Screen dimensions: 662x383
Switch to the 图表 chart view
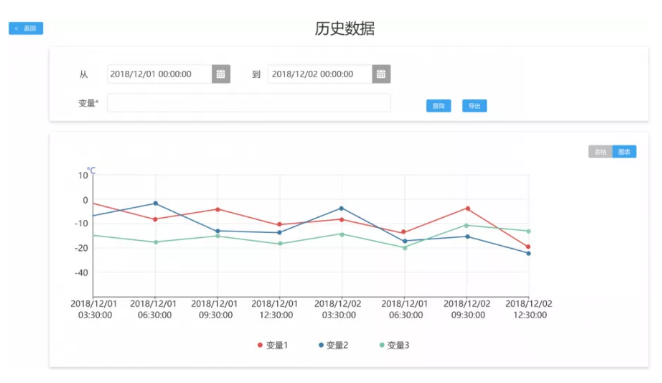click(624, 152)
